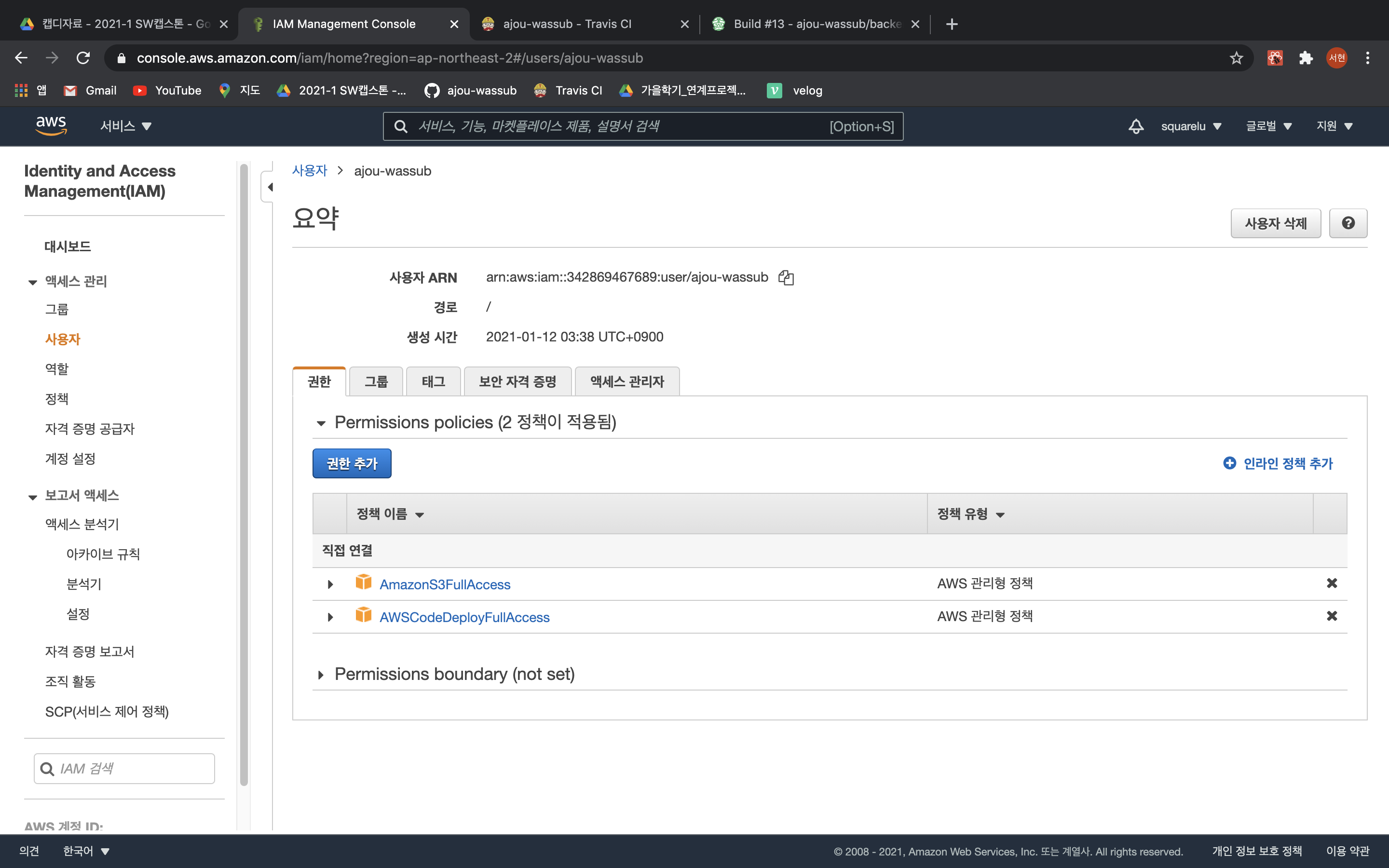Click the browser back arrow

[x=21, y=58]
